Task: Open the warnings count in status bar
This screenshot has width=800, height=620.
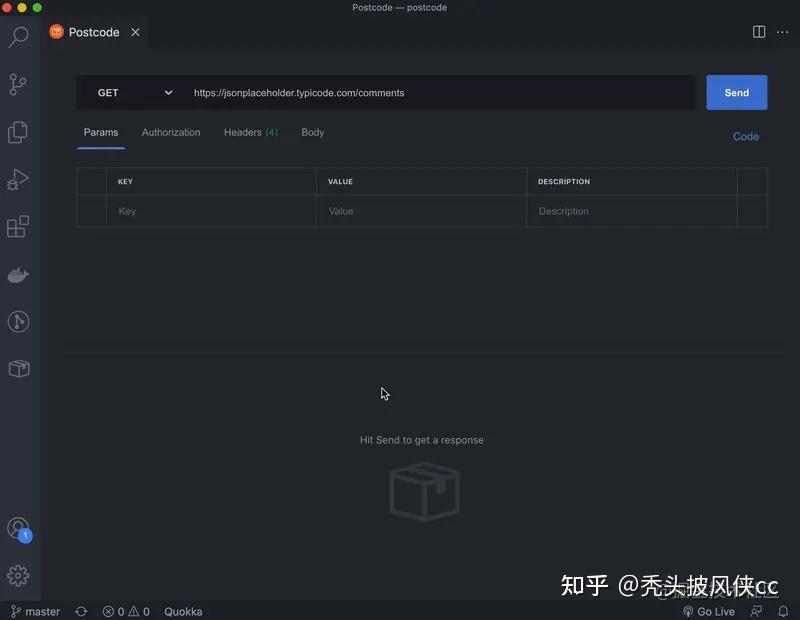Action: pos(139,611)
